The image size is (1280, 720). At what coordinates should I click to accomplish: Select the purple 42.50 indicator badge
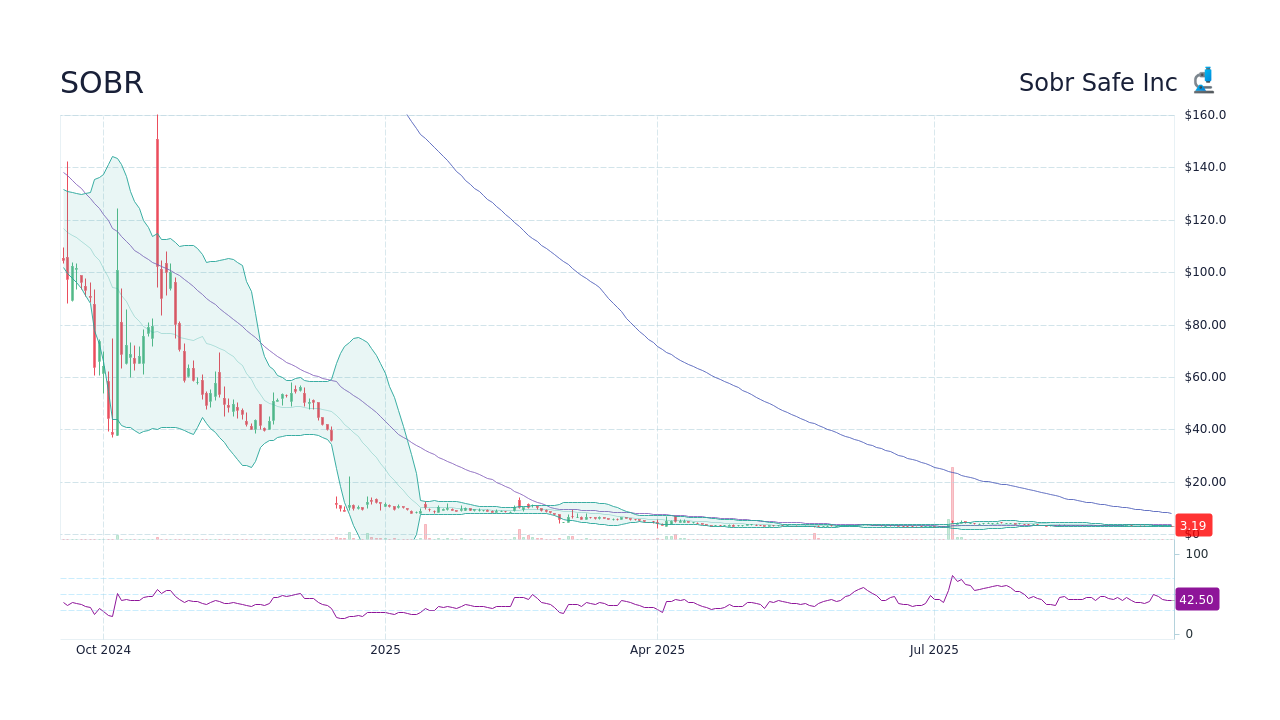(1196, 599)
